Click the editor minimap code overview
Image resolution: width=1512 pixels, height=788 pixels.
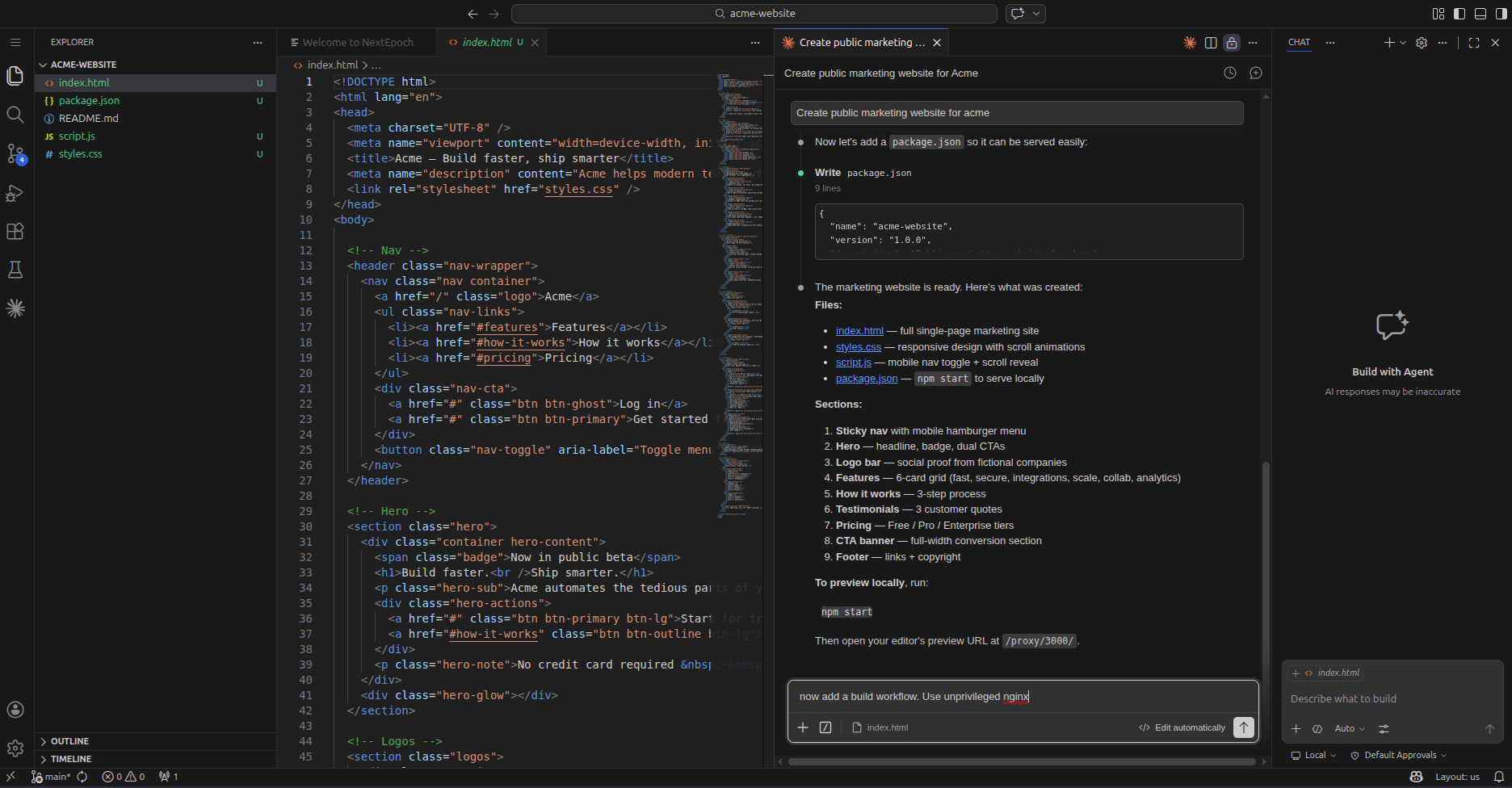(x=739, y=295)
